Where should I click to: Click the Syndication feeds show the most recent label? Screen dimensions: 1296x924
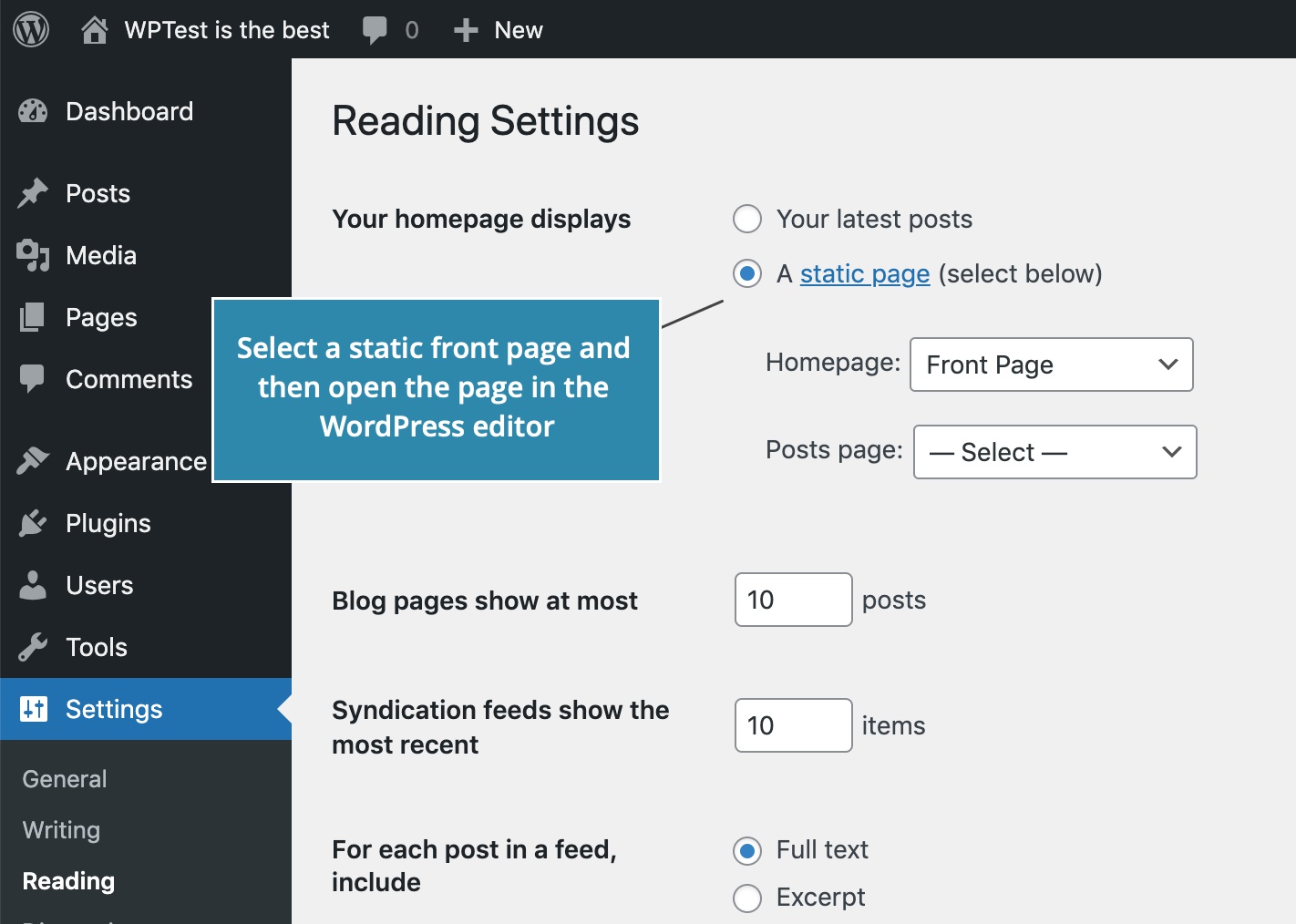[x=500, y=727]
